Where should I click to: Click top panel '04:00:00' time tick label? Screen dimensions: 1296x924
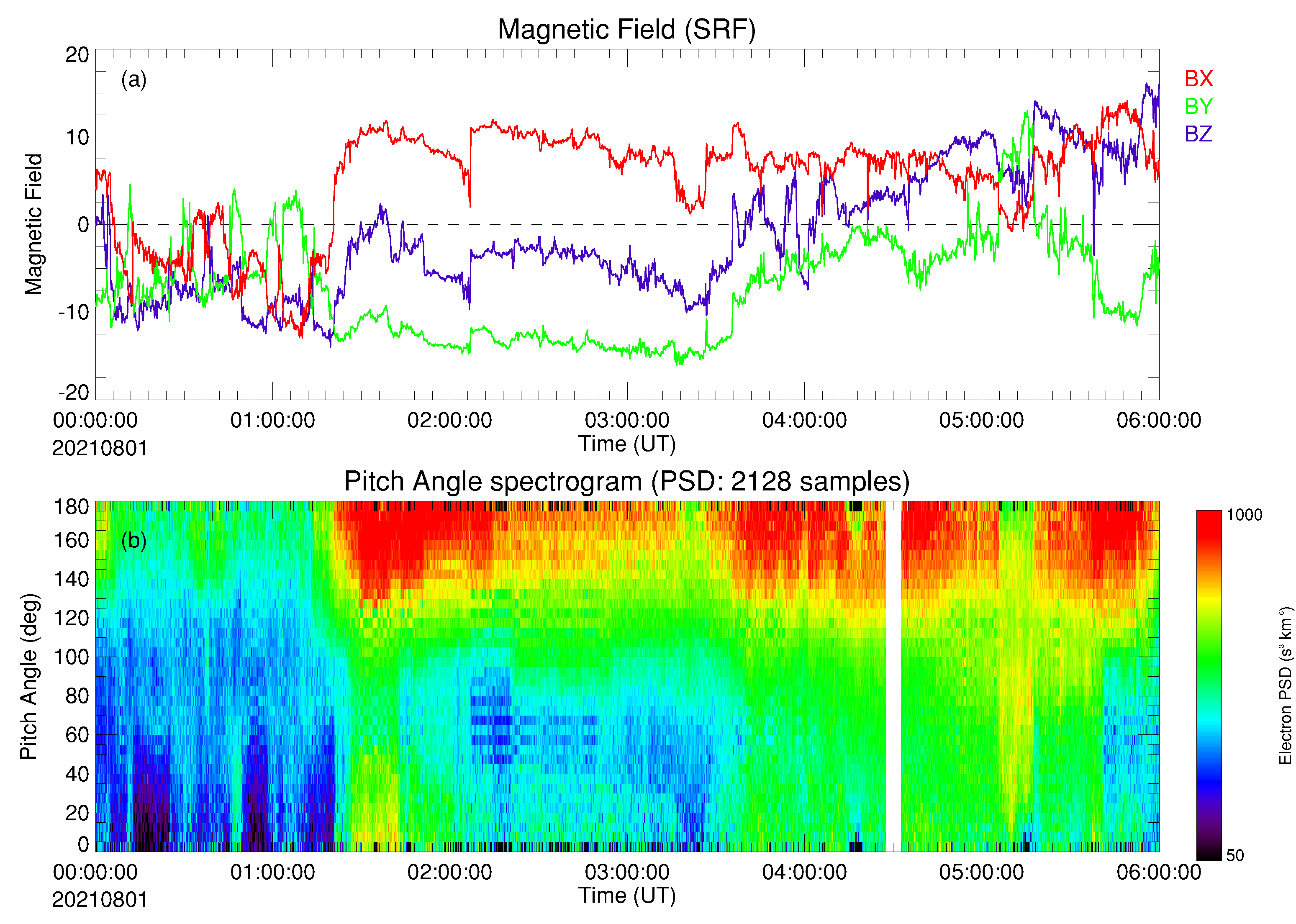pyautogui.click(x=804, y=421)
